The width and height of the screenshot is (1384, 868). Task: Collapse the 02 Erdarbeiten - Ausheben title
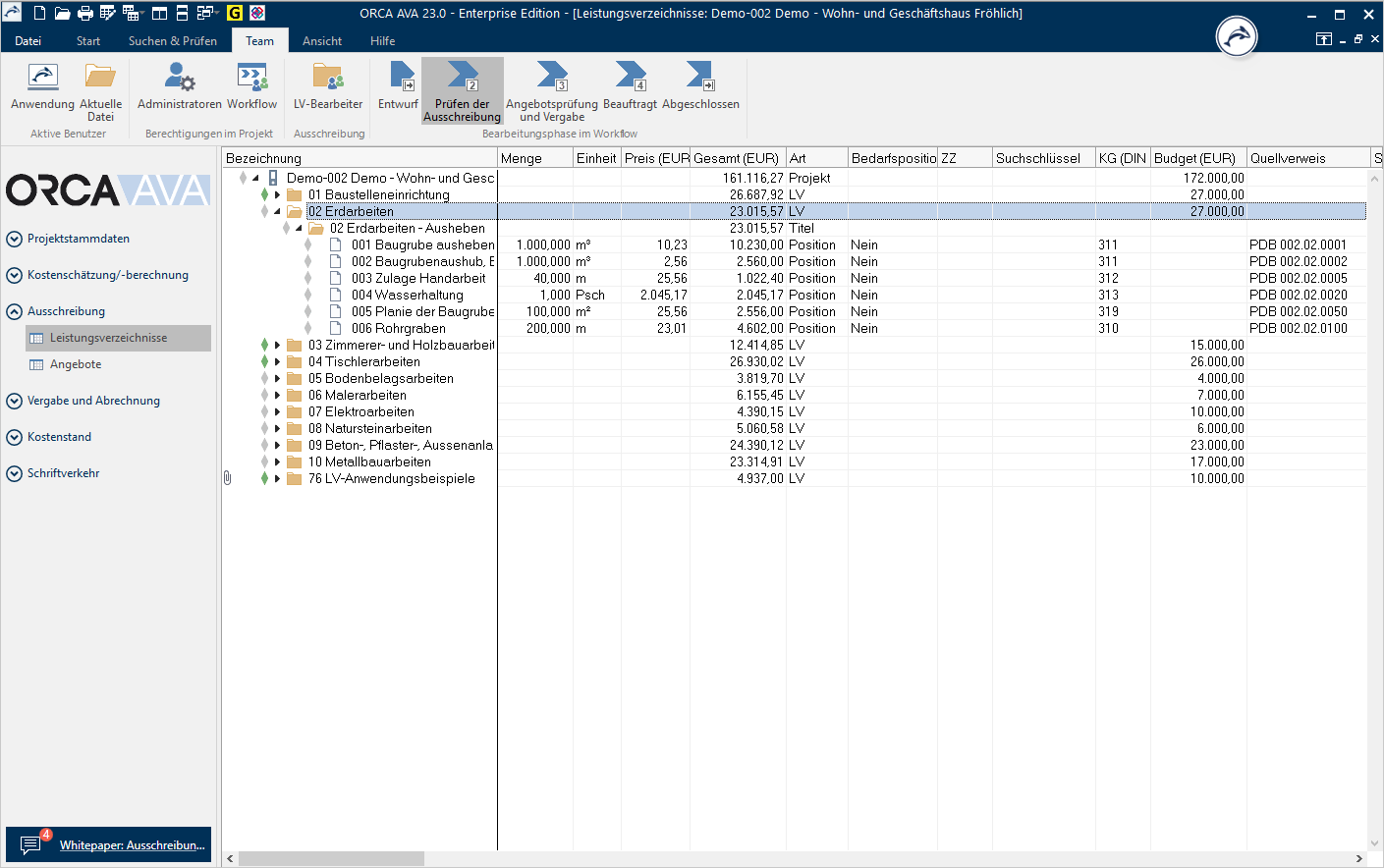click(299, 229)
